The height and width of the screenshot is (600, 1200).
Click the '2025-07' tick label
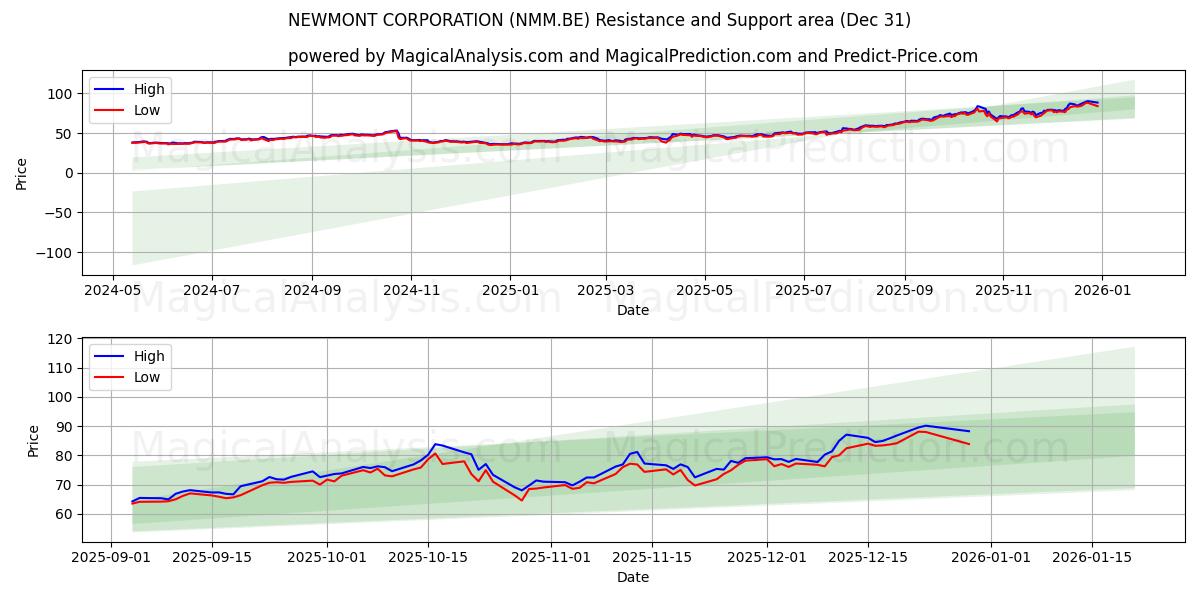[805, 291]
